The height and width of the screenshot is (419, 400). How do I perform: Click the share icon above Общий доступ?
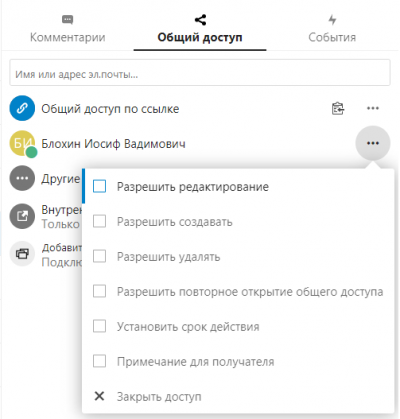(200, 20)
